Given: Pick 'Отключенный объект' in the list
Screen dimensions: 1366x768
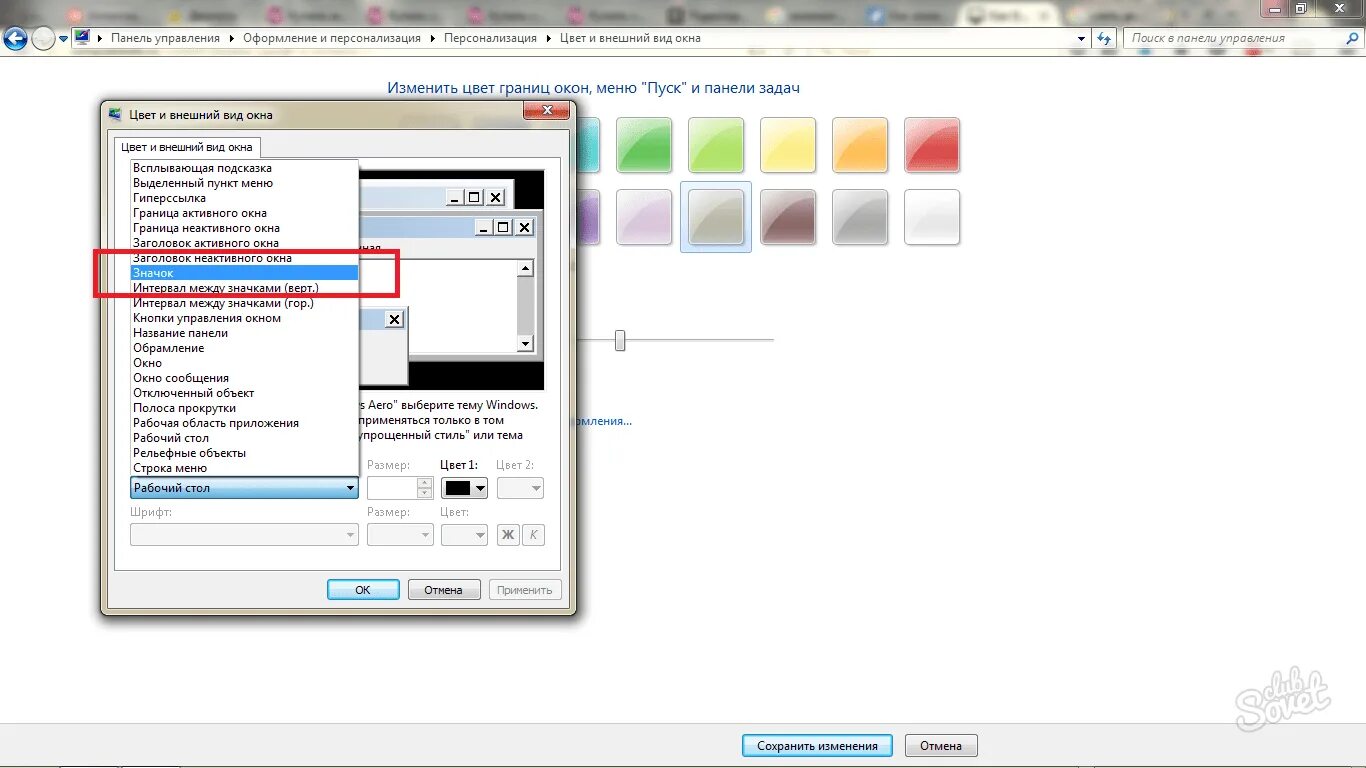Looking at the screenshot, I should click(244, 393).
